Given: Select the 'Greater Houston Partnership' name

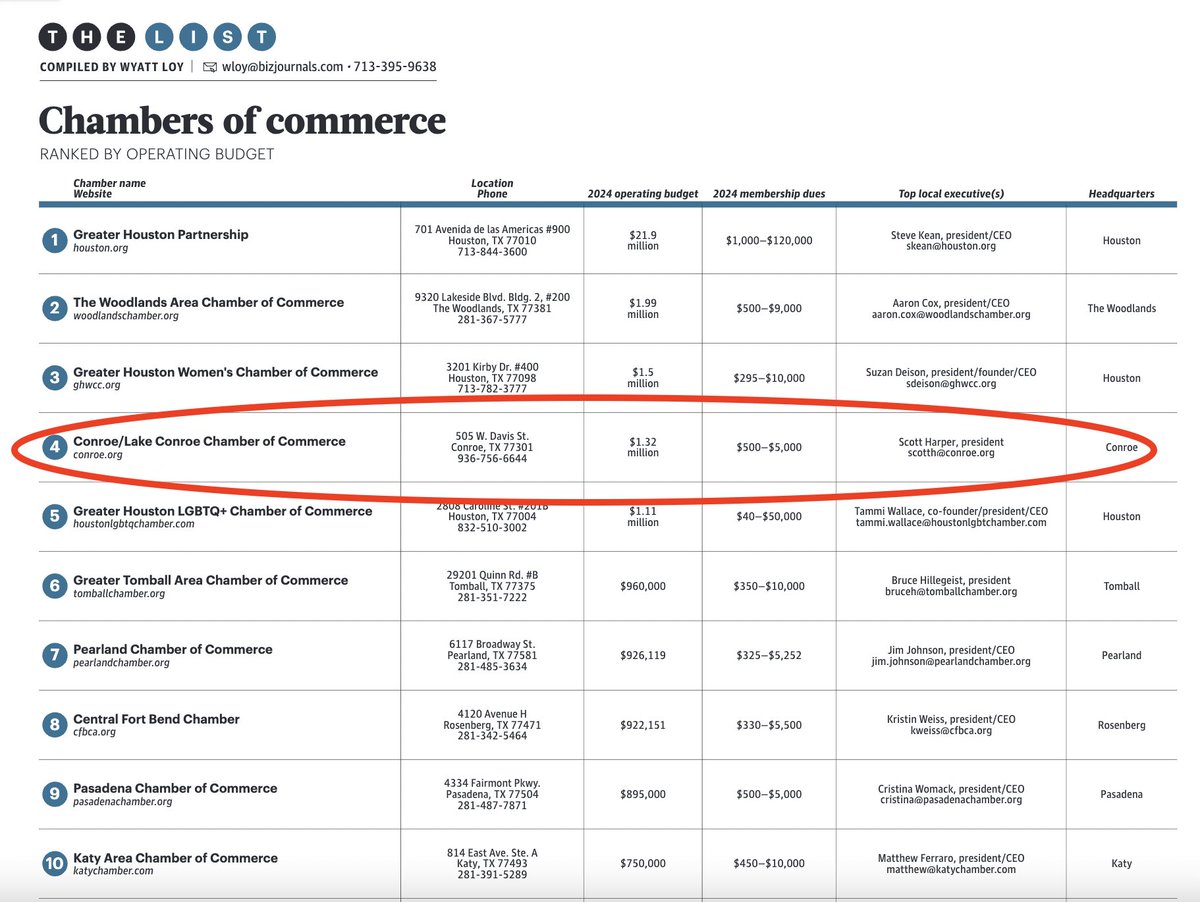Looking at the screenshot, I should point(161,234).
